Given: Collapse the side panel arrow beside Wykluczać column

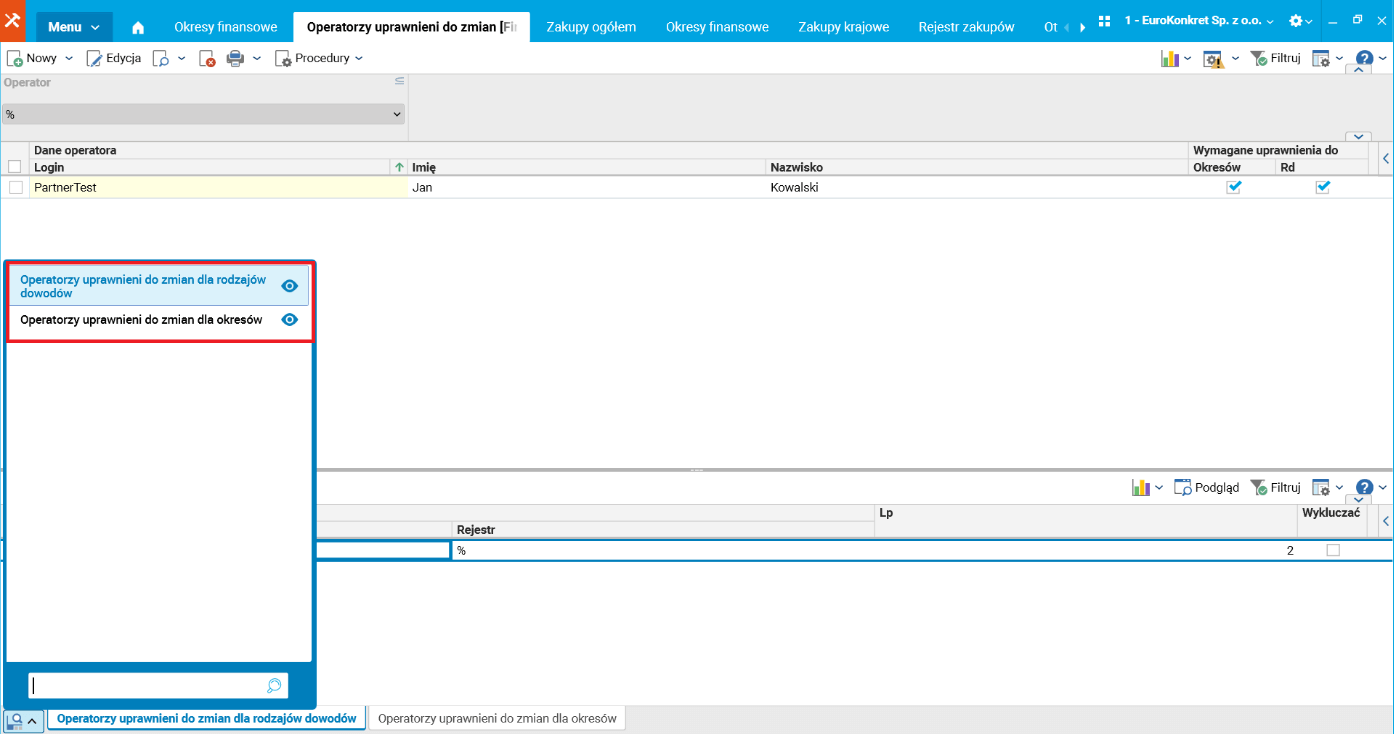Looking at the screenshot, I should 1386,521.
